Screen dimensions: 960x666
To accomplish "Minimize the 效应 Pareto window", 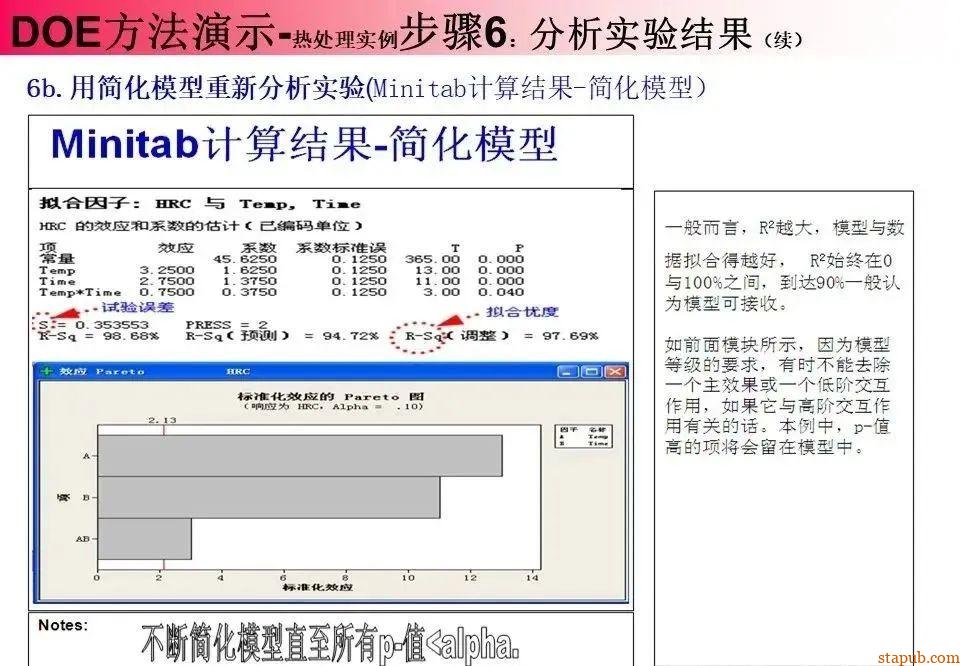I will 568,372.
